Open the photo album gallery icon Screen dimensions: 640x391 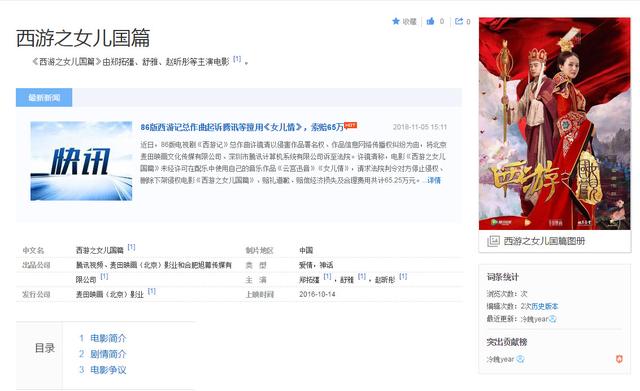pyautogui.click(x=493, y=241)
